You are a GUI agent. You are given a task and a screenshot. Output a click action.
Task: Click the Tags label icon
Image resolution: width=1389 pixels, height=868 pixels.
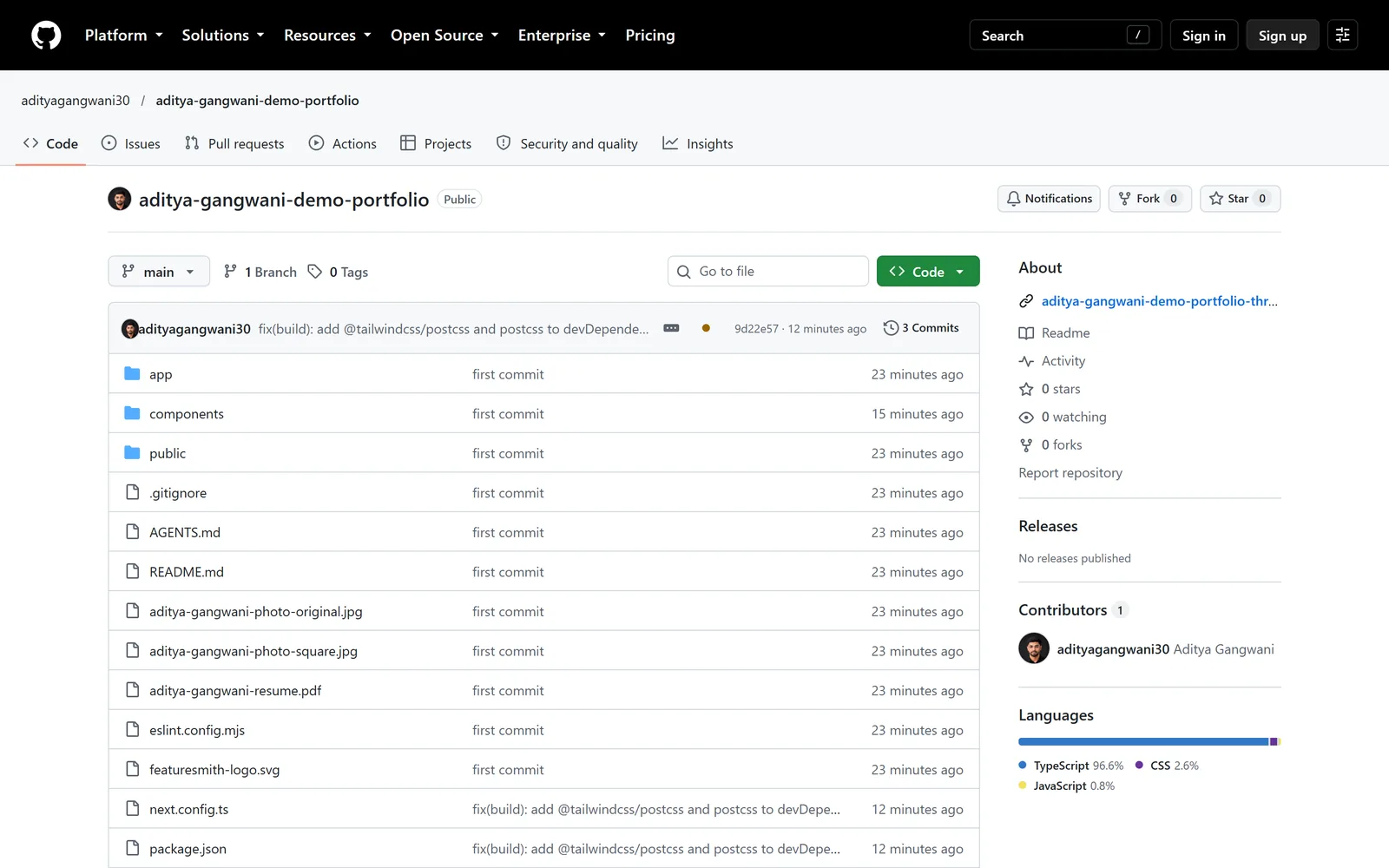coord(314,272)
